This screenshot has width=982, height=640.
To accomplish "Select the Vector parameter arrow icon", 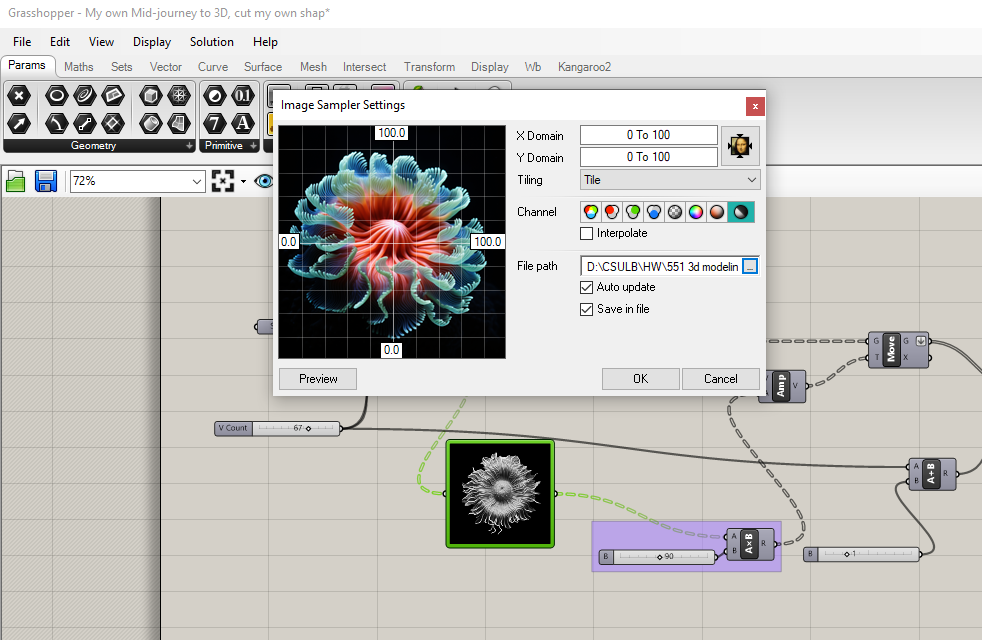I will coord(19,123).
